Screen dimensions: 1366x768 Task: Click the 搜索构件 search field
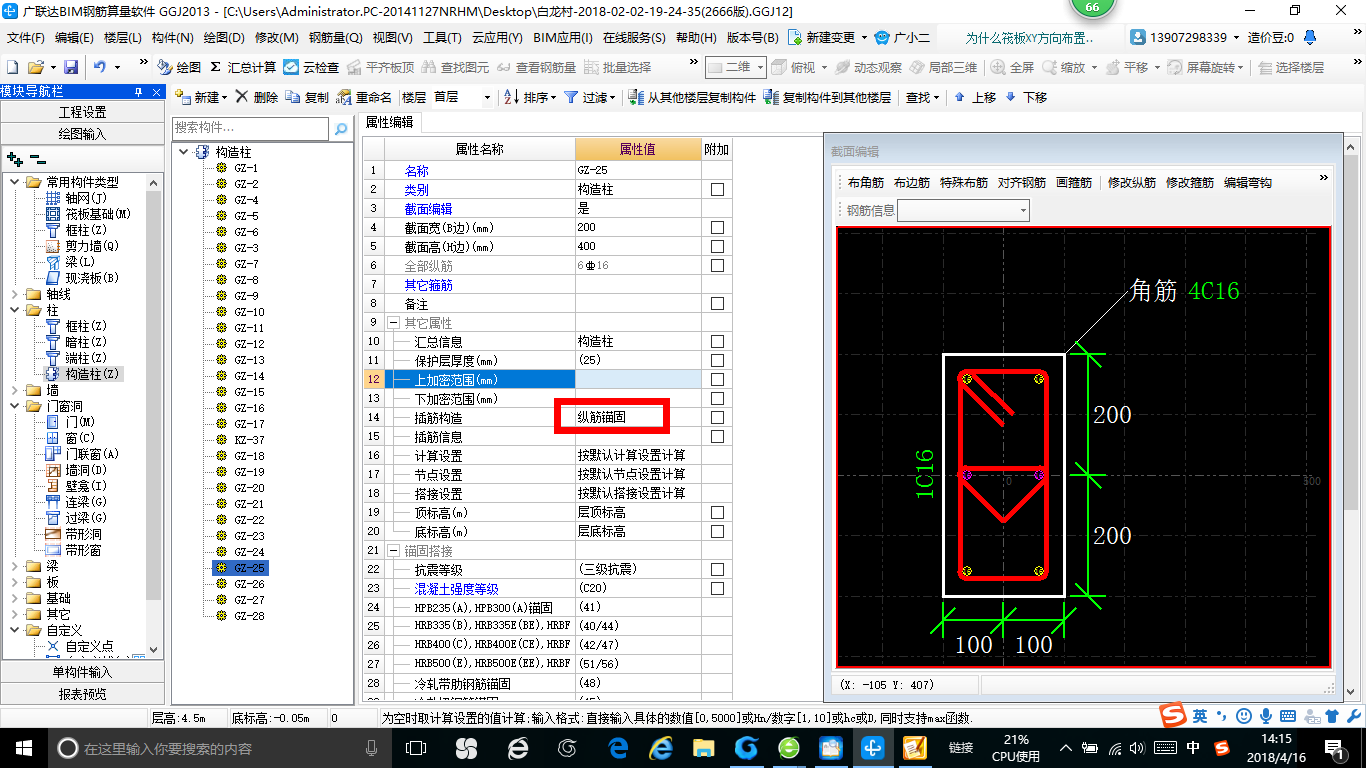250,128
